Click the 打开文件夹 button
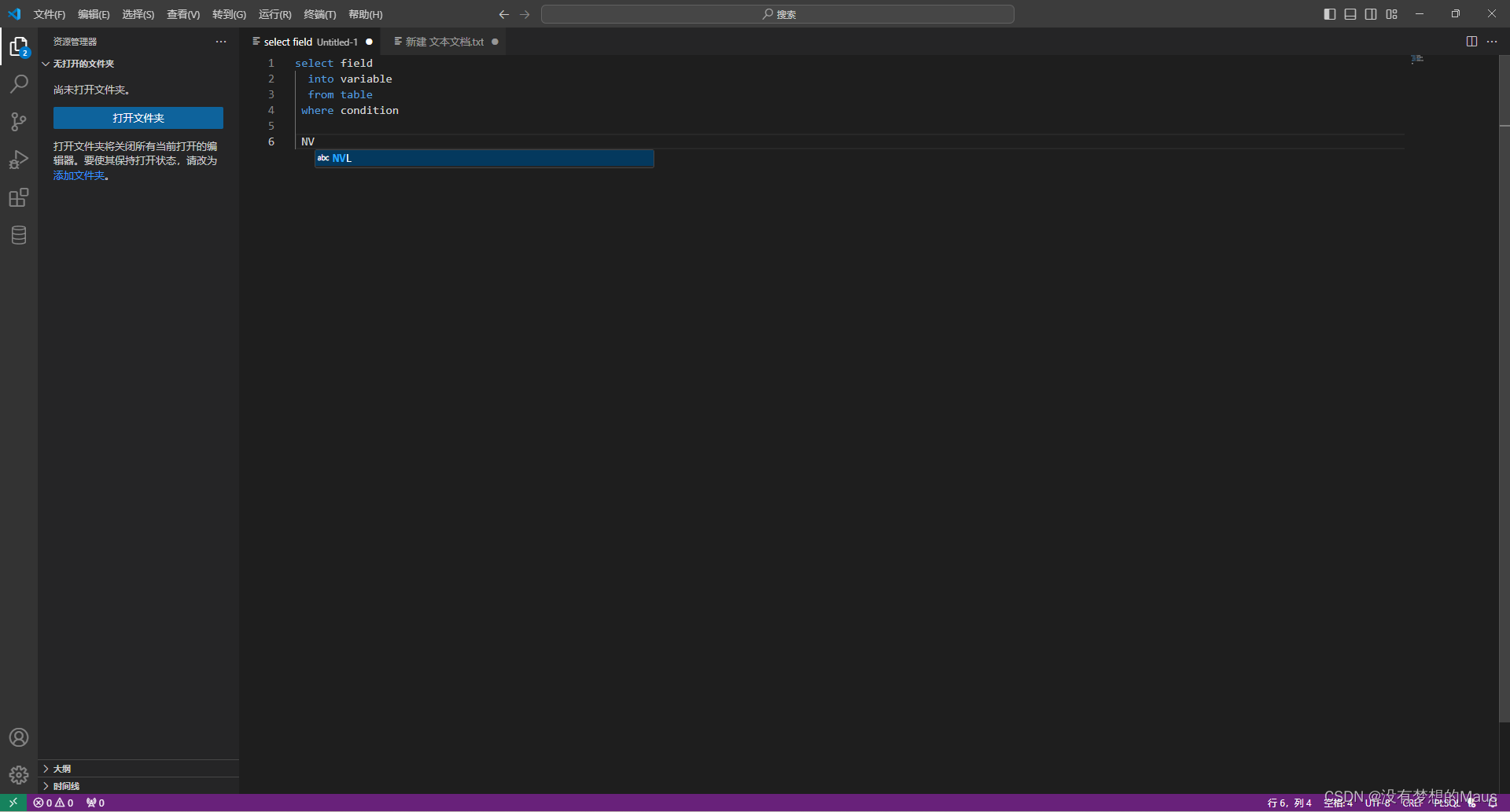1510x812 pixels. click(x=138, y=117)
